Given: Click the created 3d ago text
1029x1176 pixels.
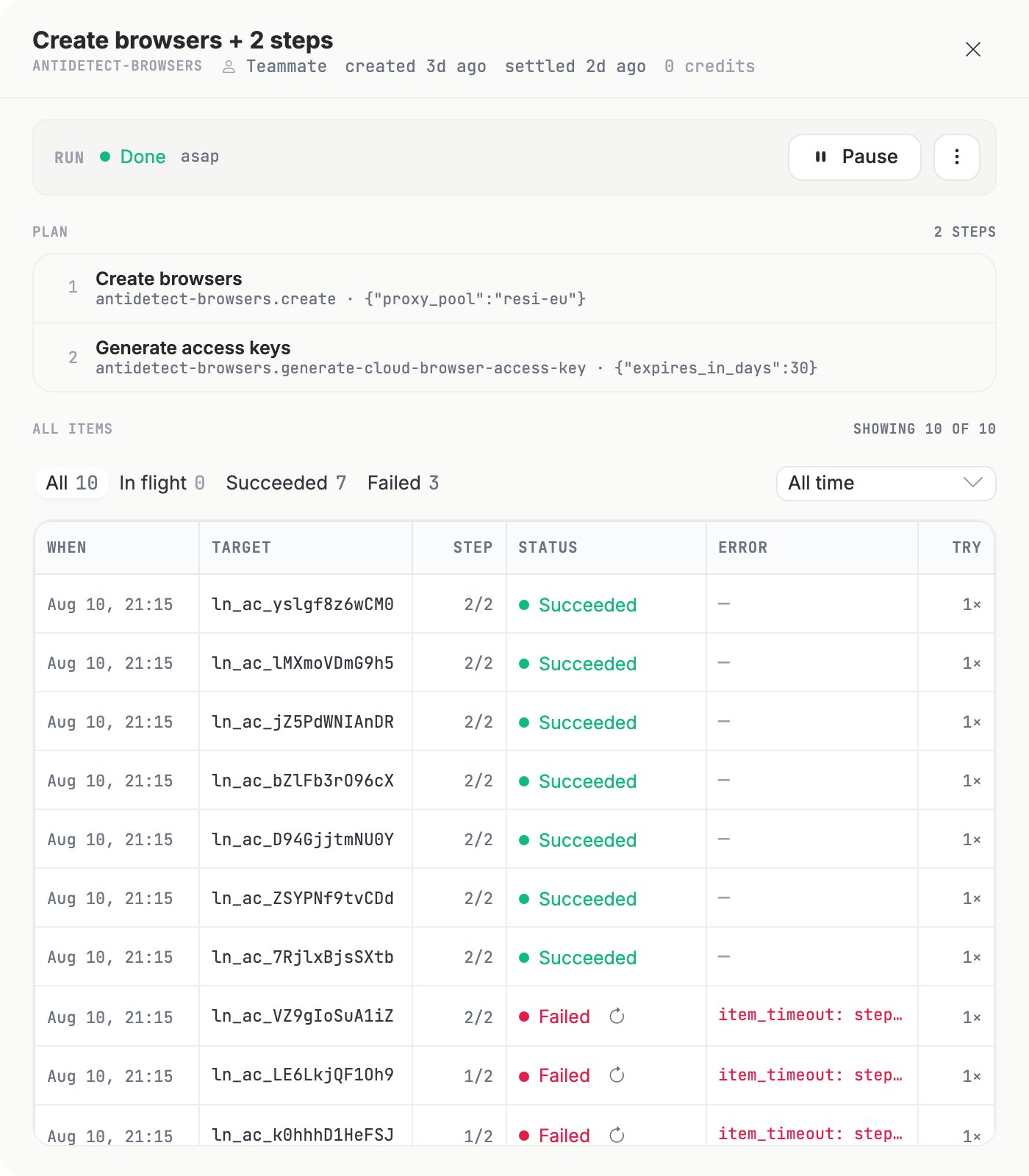Looking at the screenshot, I should click(x=415, y=66).
